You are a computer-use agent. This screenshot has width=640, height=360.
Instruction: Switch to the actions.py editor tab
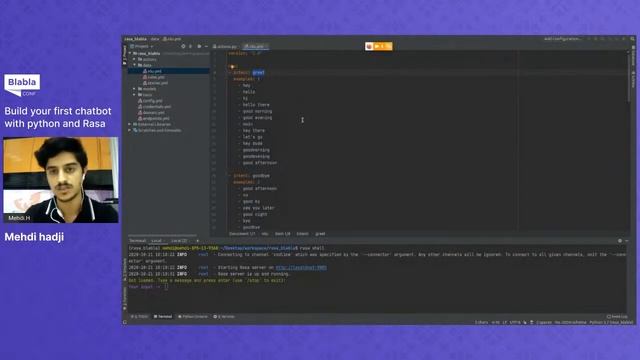tap(225, 47)
